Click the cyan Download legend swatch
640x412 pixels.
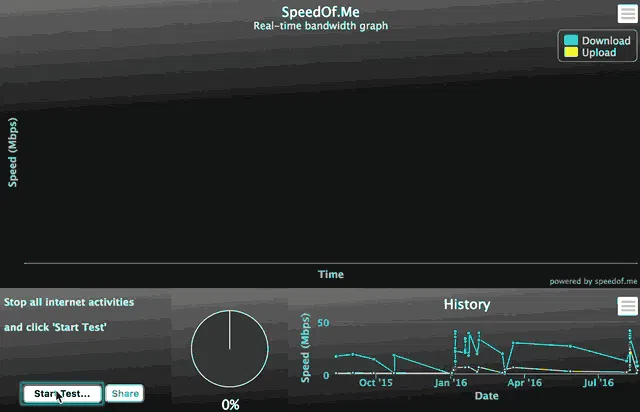coord(571,40)
